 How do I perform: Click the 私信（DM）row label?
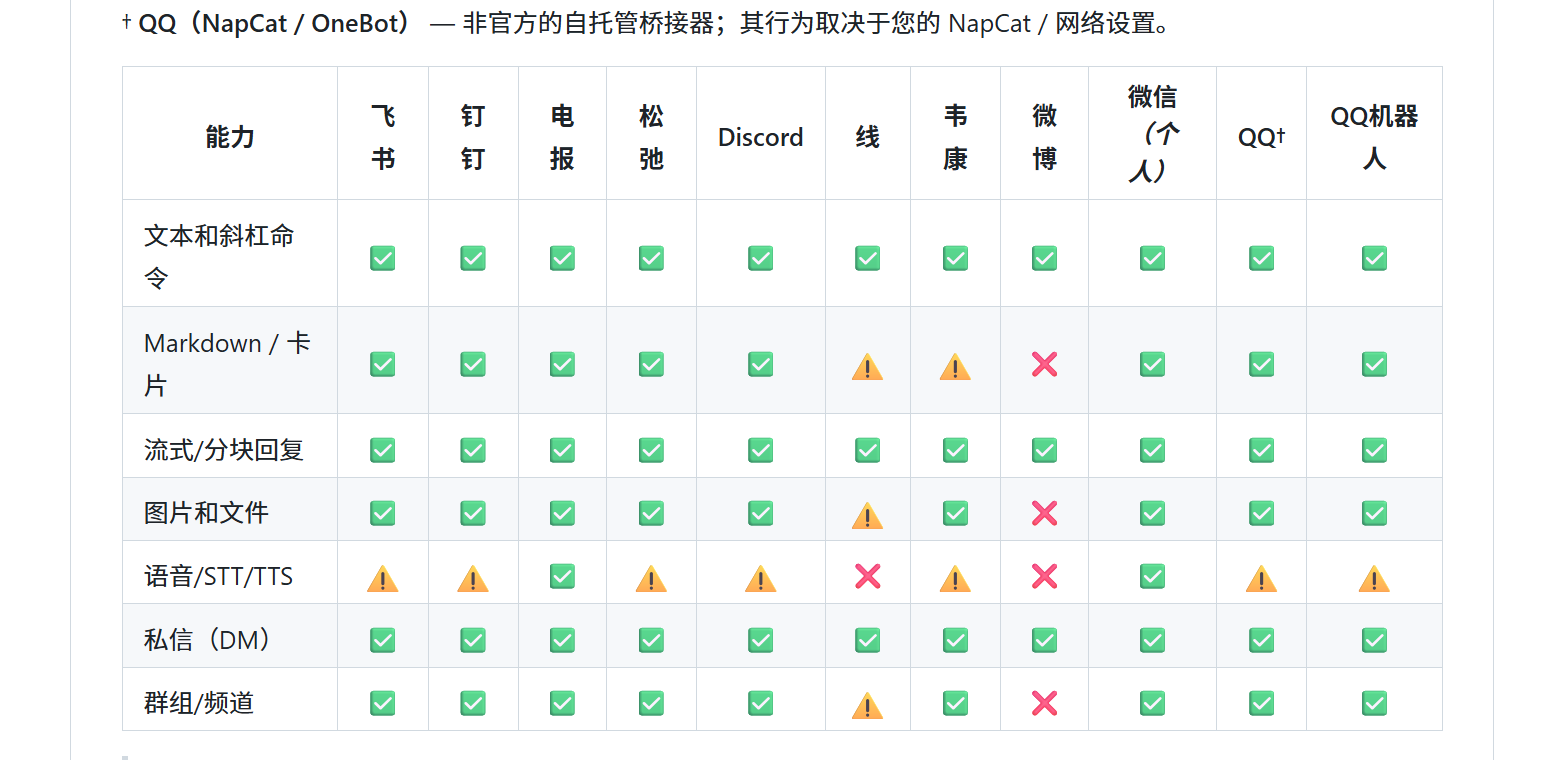207,639
